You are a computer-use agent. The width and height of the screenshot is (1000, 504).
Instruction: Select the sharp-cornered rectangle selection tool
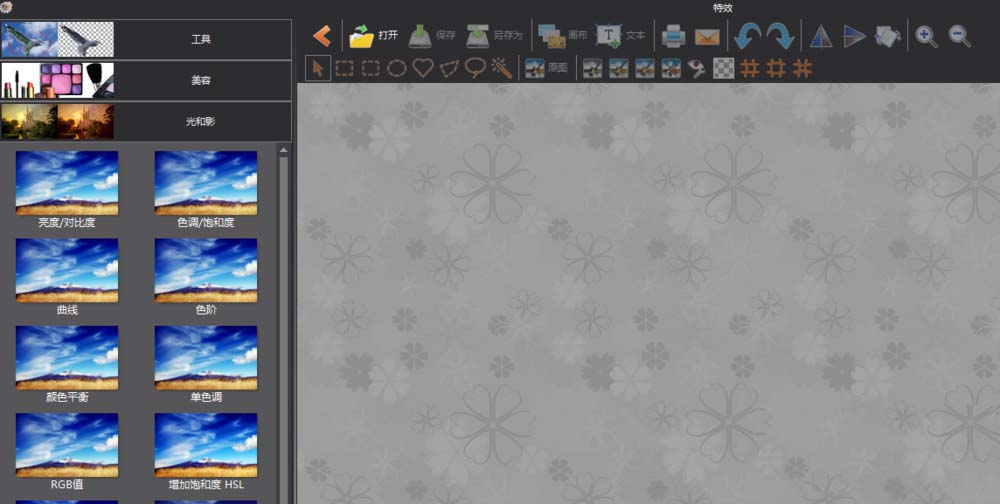344,68
